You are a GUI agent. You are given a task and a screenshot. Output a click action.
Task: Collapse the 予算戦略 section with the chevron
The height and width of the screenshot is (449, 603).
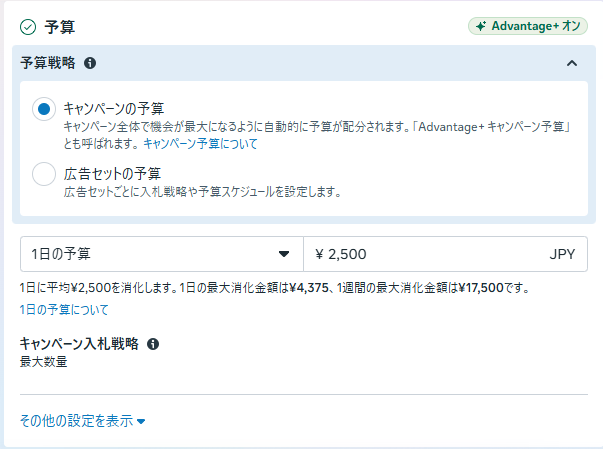(x=571, y=63)
